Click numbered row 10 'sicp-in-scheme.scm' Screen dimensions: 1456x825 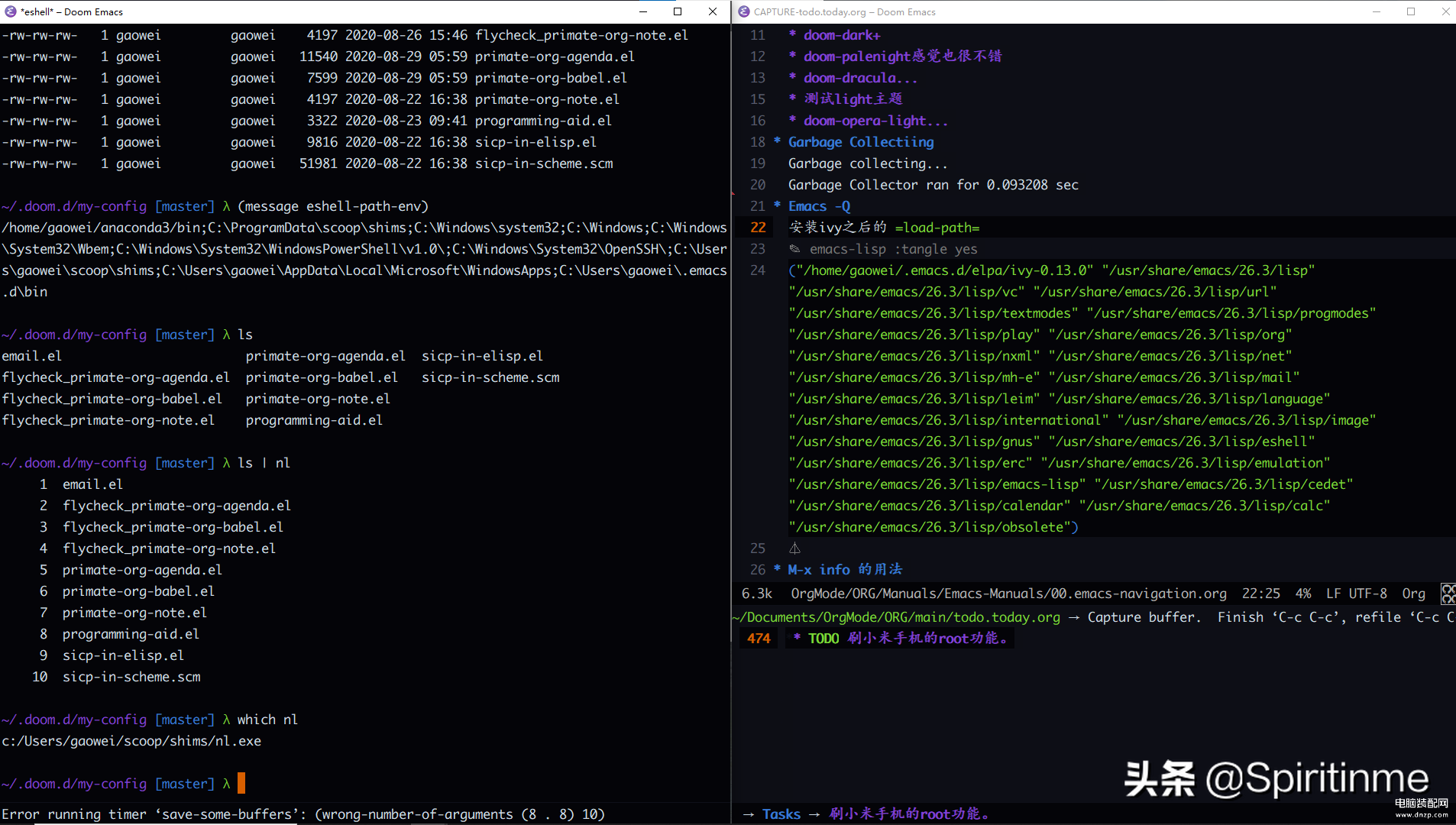click(x=131, y=677)
